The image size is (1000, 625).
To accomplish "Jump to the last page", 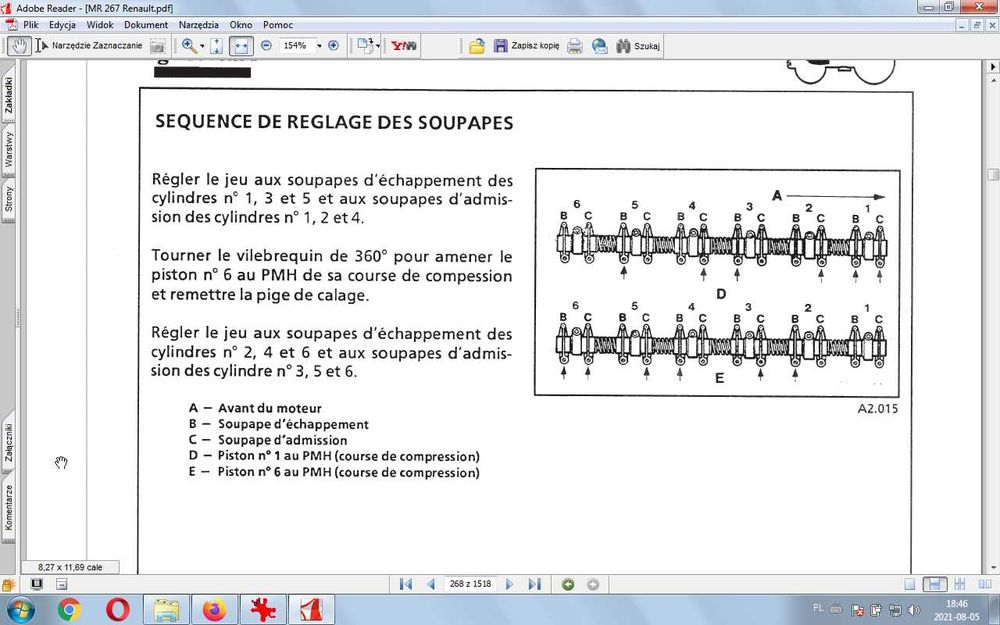I will click(534, 584).
